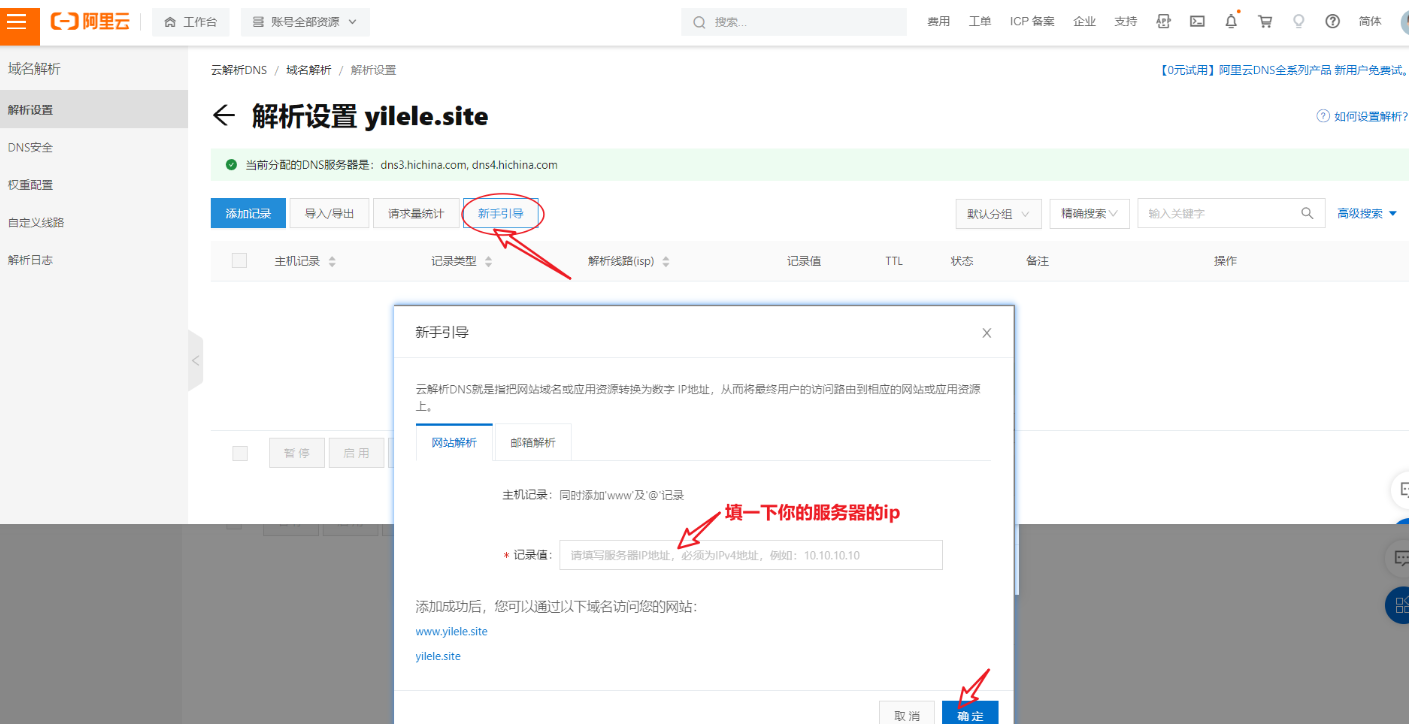Screen dimensions: 1409x724
Task: Open the 企业 menu
Action: click(1084, 22)
